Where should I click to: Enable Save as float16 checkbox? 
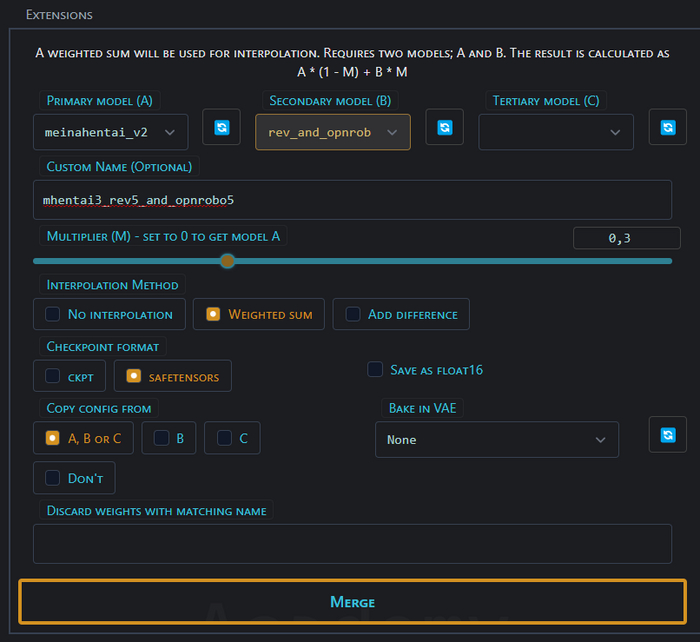tap(375, 370)
